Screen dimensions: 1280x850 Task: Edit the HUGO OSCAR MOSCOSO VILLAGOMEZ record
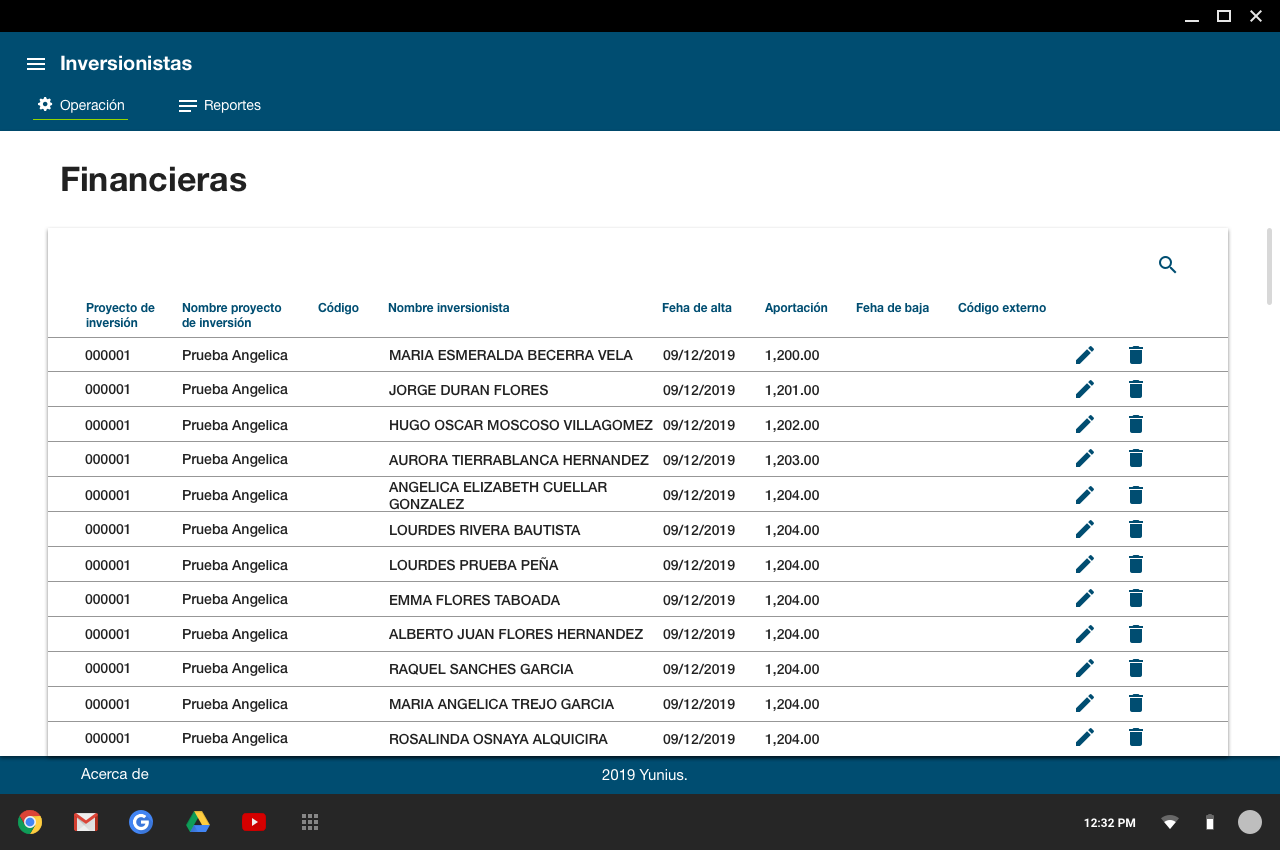[1085, 425]
